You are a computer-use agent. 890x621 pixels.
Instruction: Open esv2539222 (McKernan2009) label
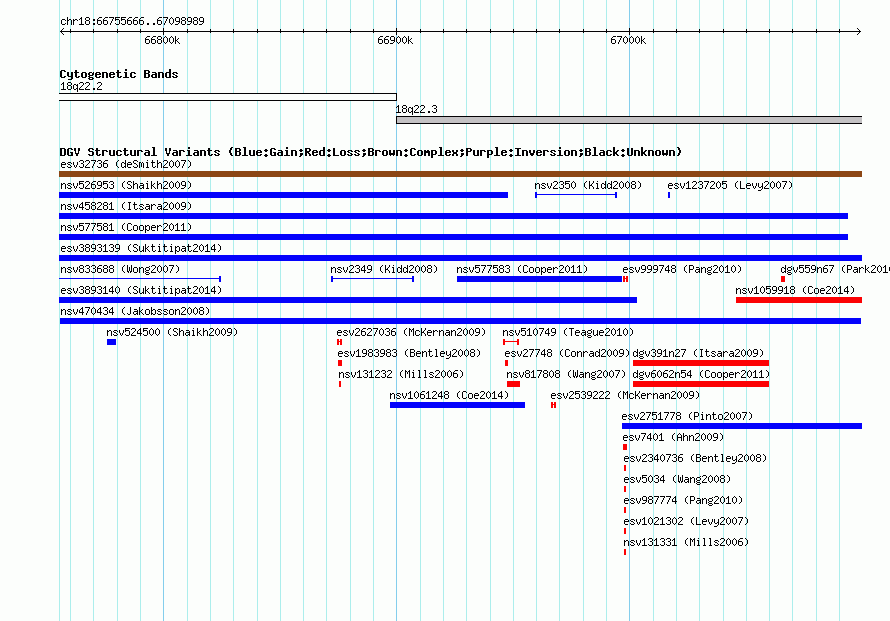tap(625, 396)
